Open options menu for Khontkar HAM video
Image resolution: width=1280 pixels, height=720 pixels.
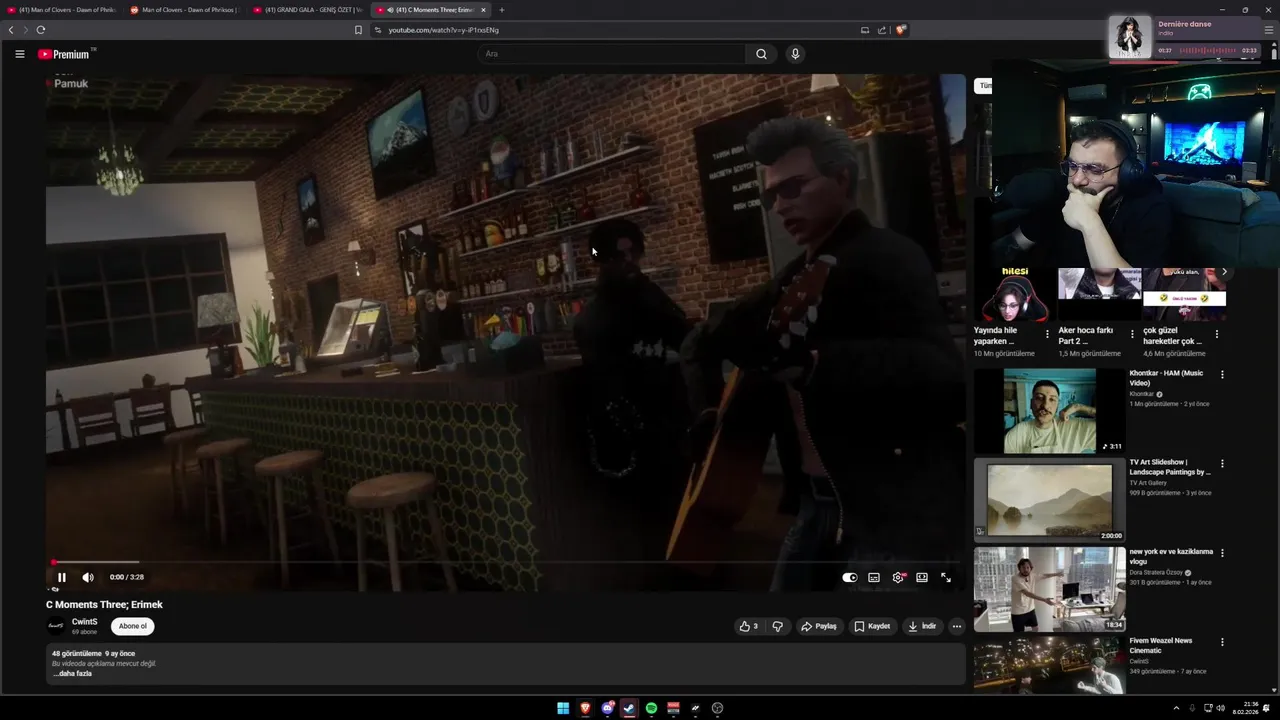point(1222,374)
